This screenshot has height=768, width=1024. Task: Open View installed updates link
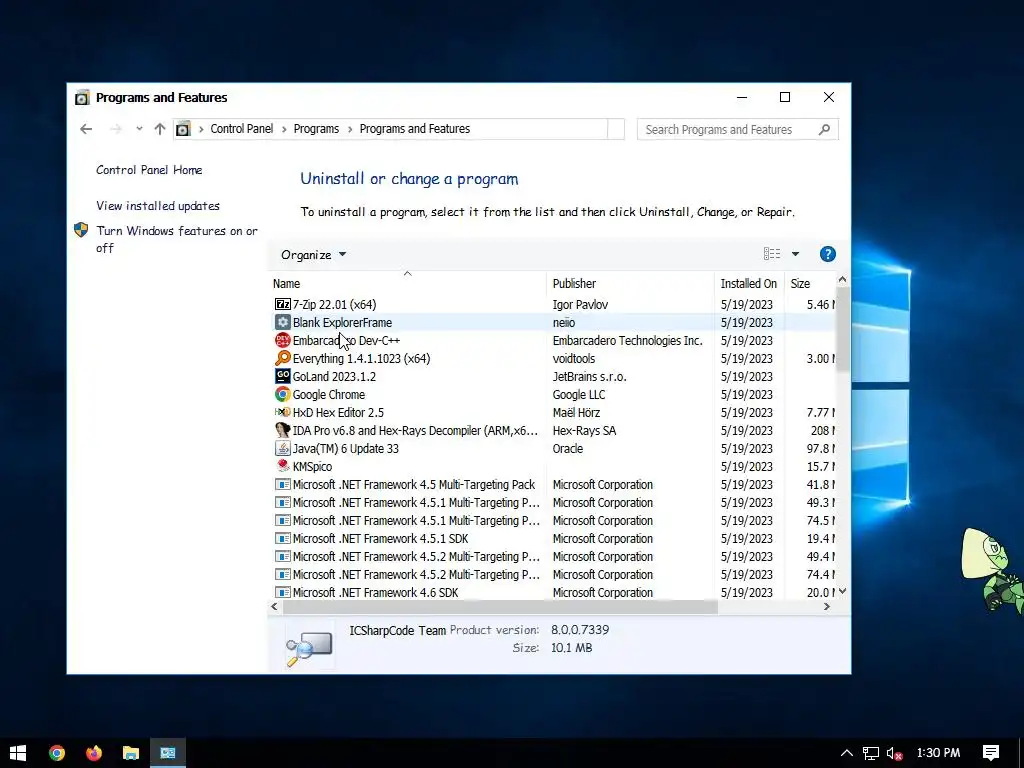tap(158, 206)
